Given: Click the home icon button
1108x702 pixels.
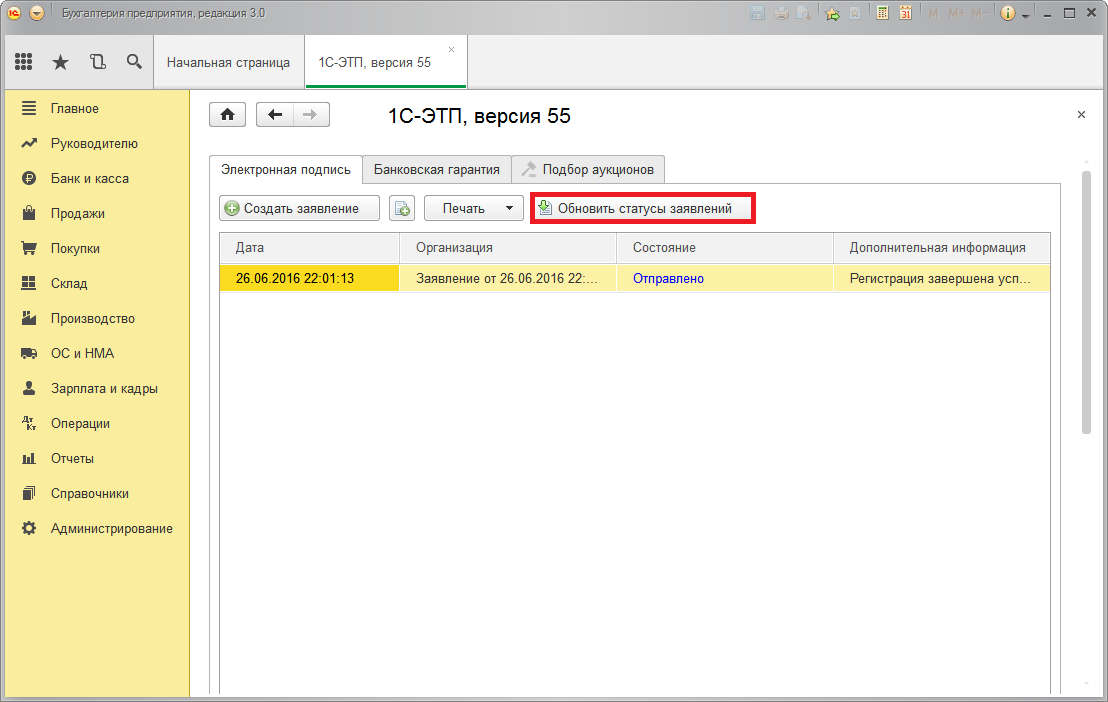Looking at the screenshot, I should click(x=227, y=115).
